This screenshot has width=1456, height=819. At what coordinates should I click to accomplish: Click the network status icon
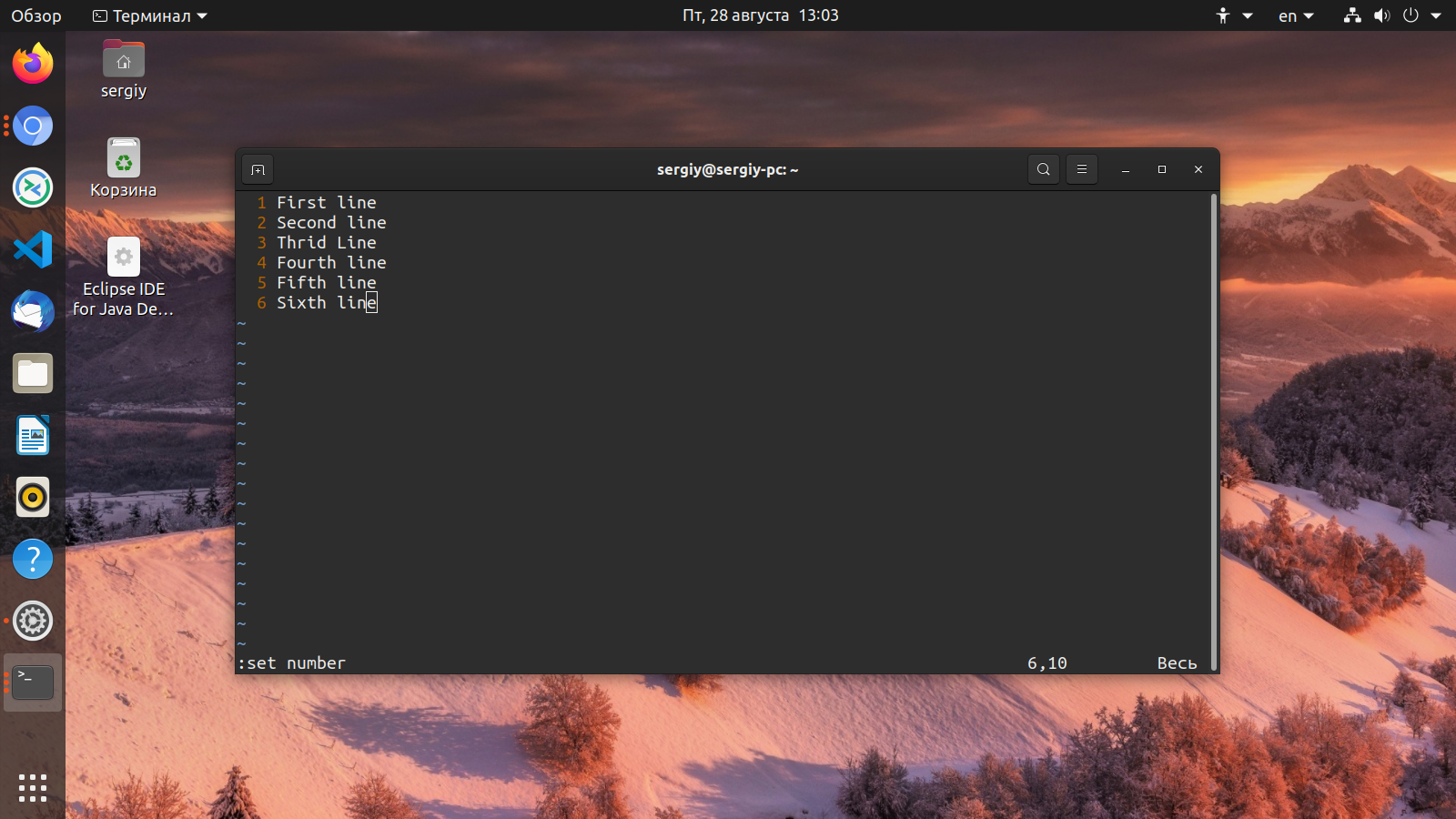pyautogui.click(x=1352, y=15)
